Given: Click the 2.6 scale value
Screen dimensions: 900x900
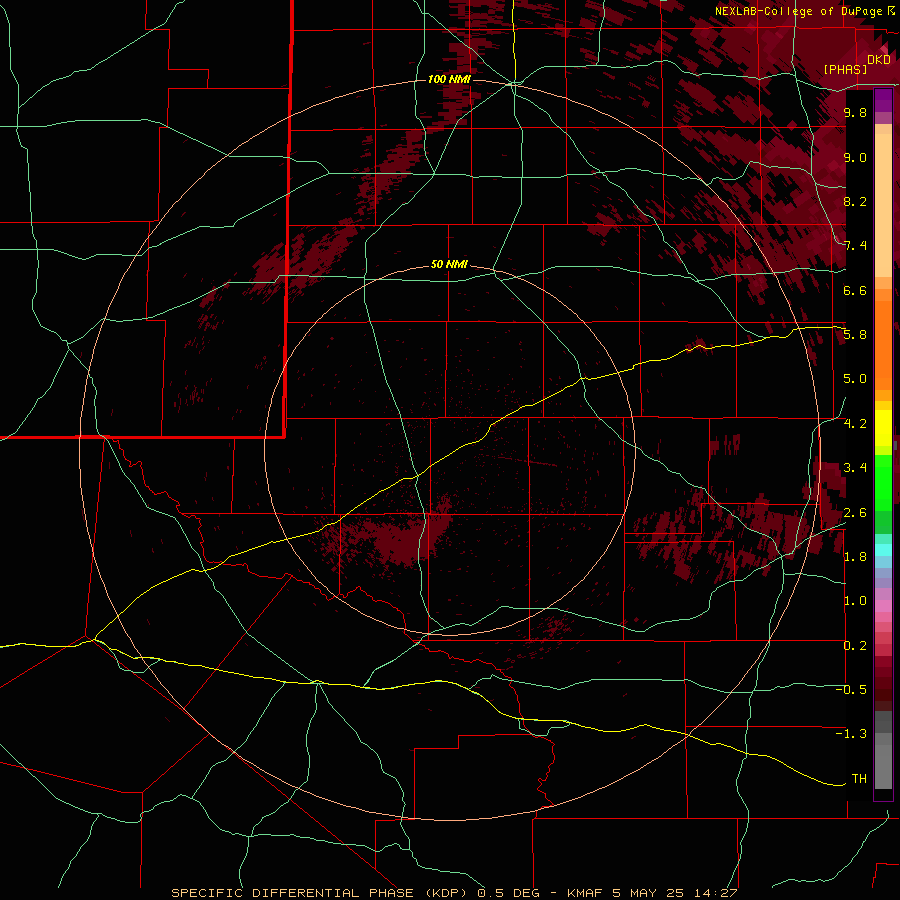Looking at the screenshot, I should (855, 512).
